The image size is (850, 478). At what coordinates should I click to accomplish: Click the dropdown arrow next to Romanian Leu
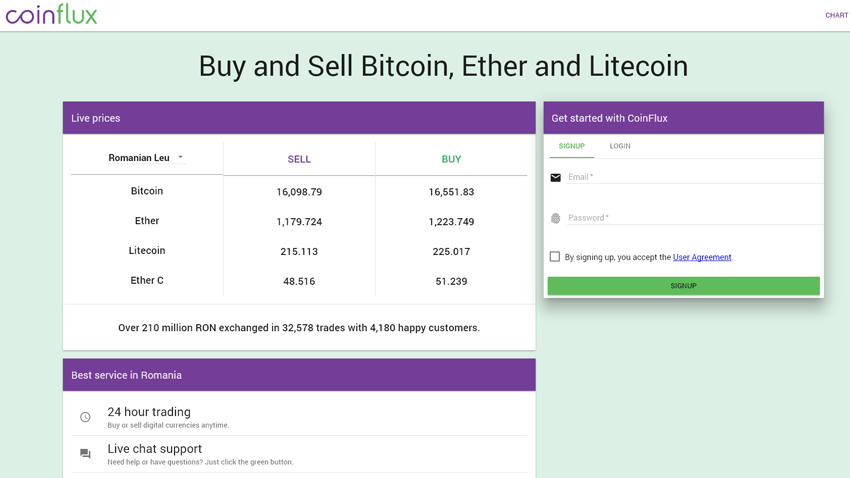pos(181,157)
